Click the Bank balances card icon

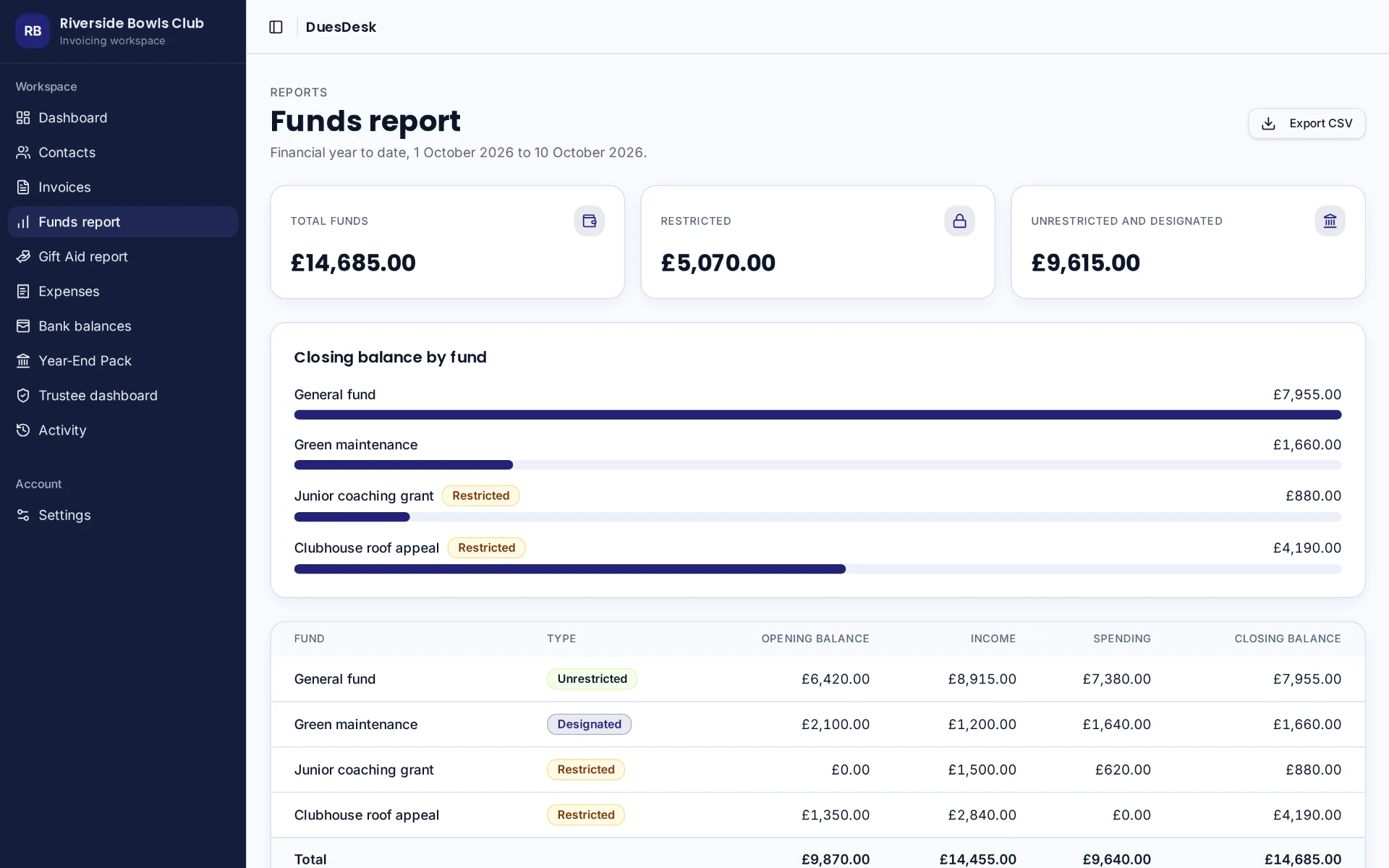pos(23,326)
